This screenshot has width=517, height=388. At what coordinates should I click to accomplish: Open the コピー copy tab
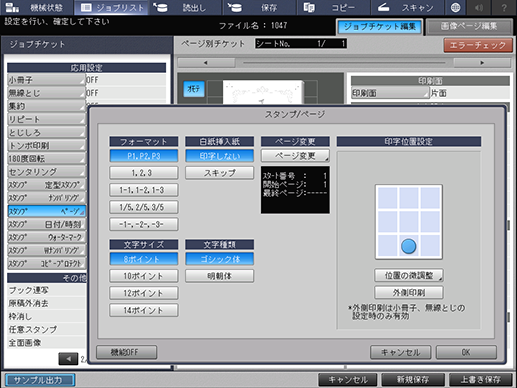tap(333, 7)
